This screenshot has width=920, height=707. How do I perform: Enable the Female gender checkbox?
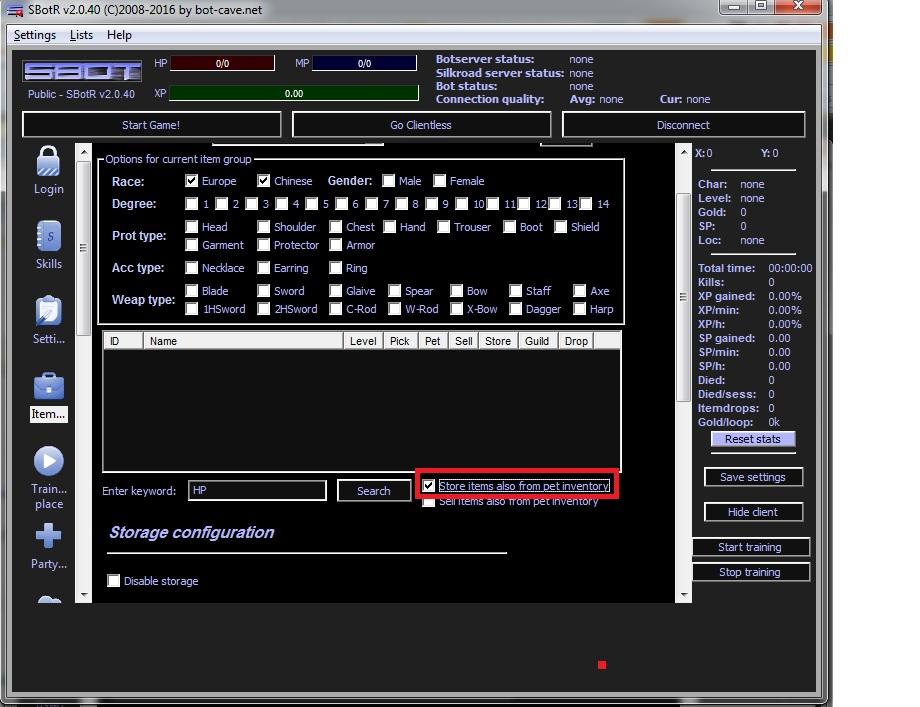click(439, 181)
